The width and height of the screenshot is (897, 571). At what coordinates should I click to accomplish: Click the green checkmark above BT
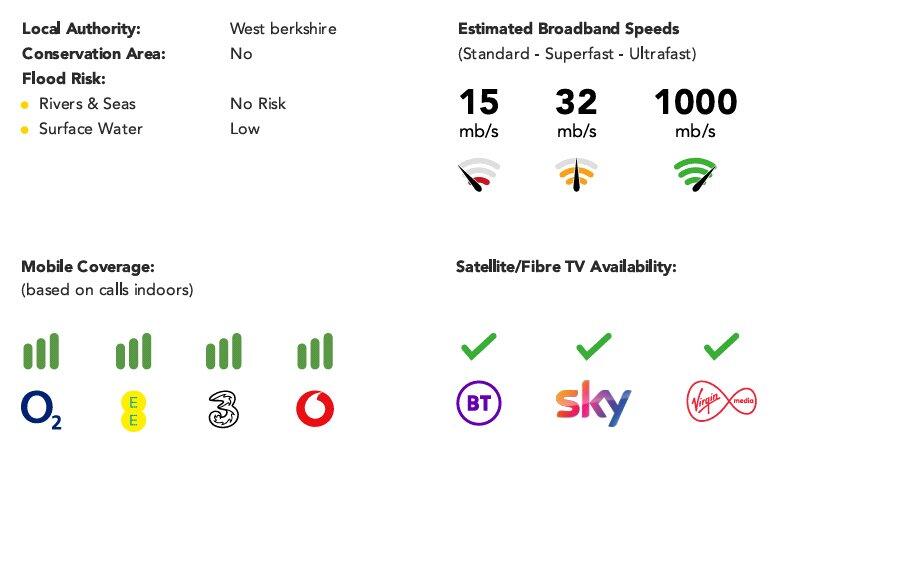[478, 347]
